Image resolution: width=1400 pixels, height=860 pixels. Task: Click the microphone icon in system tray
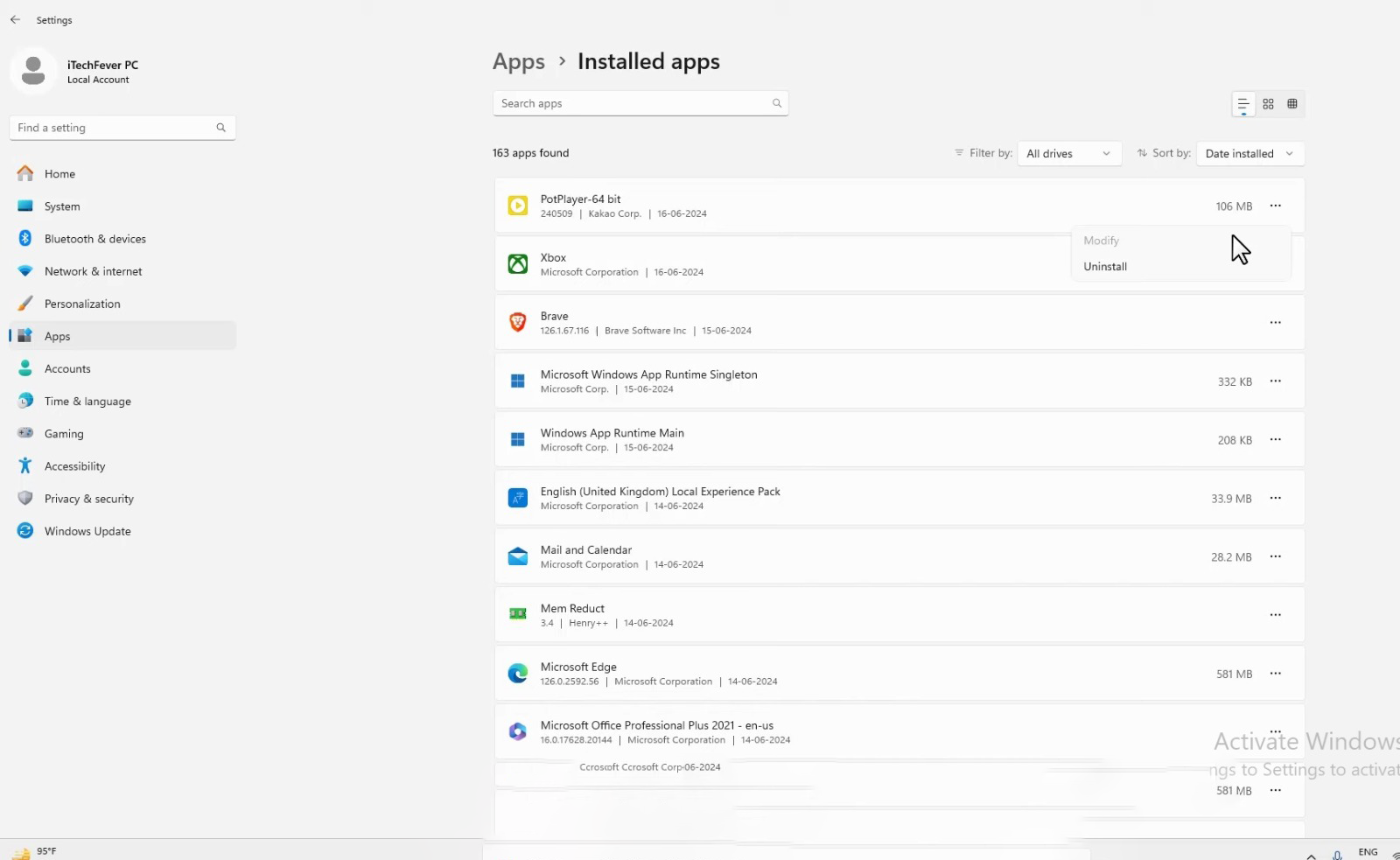pyautogui.click(x=1337, y=855)
